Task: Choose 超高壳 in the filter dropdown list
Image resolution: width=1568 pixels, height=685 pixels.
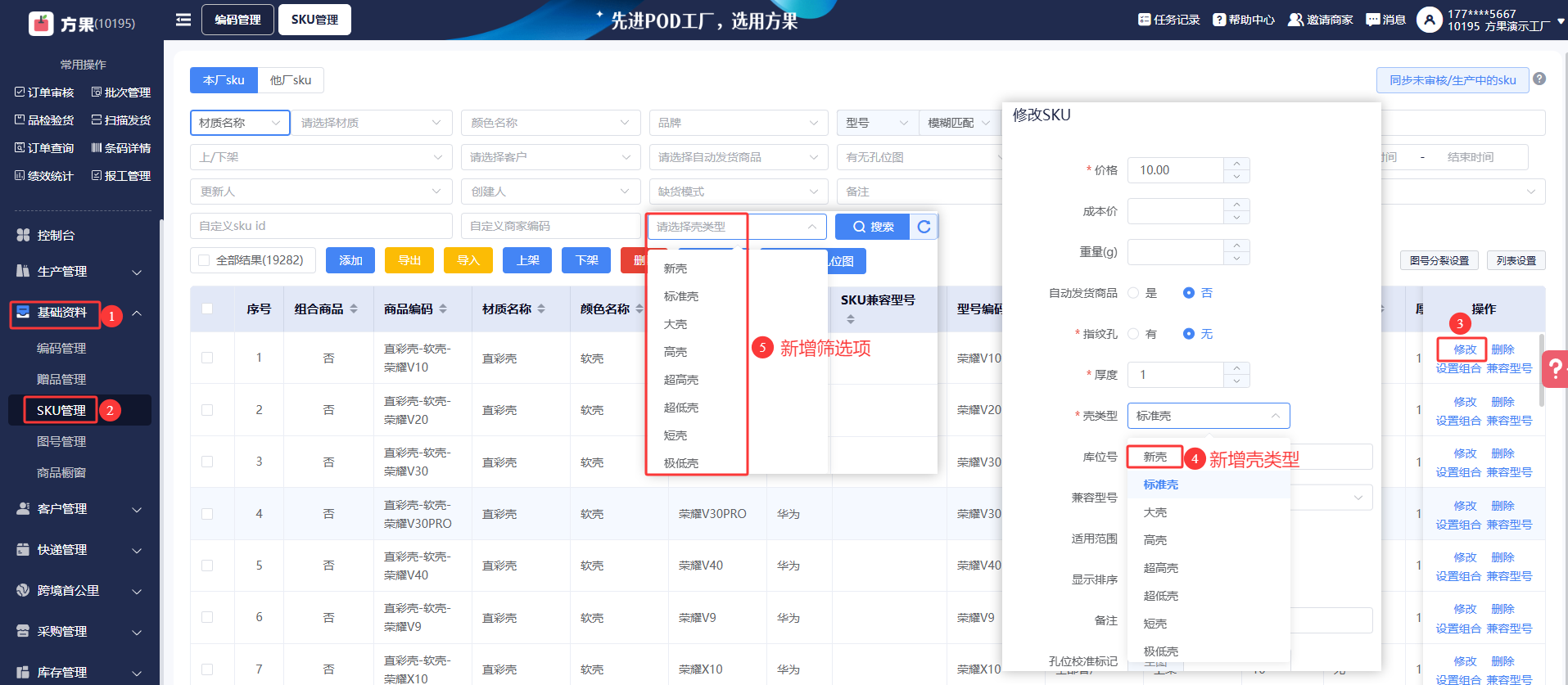Action: [x=681, y=380]
